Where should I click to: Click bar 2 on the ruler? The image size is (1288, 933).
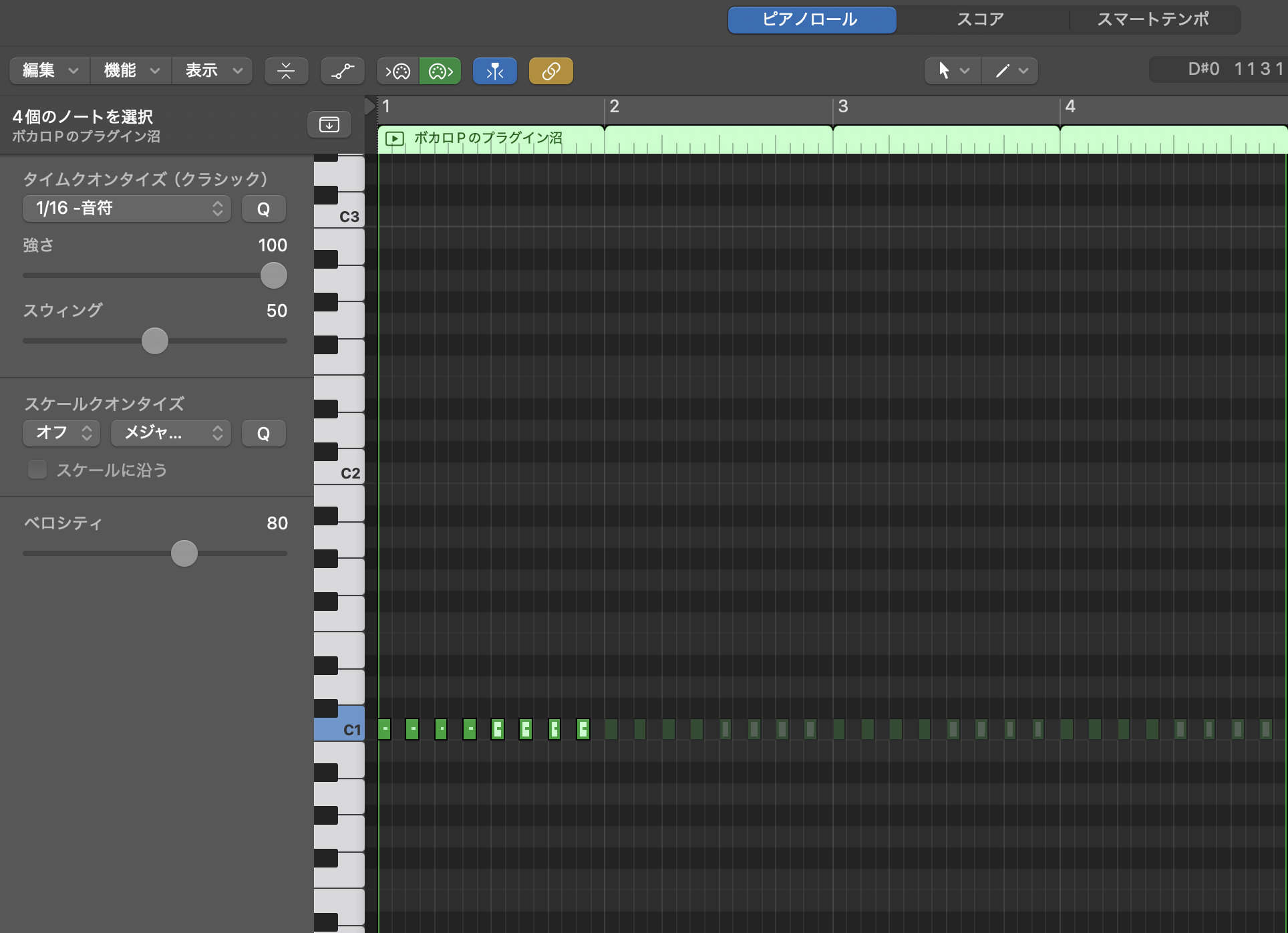615,106
